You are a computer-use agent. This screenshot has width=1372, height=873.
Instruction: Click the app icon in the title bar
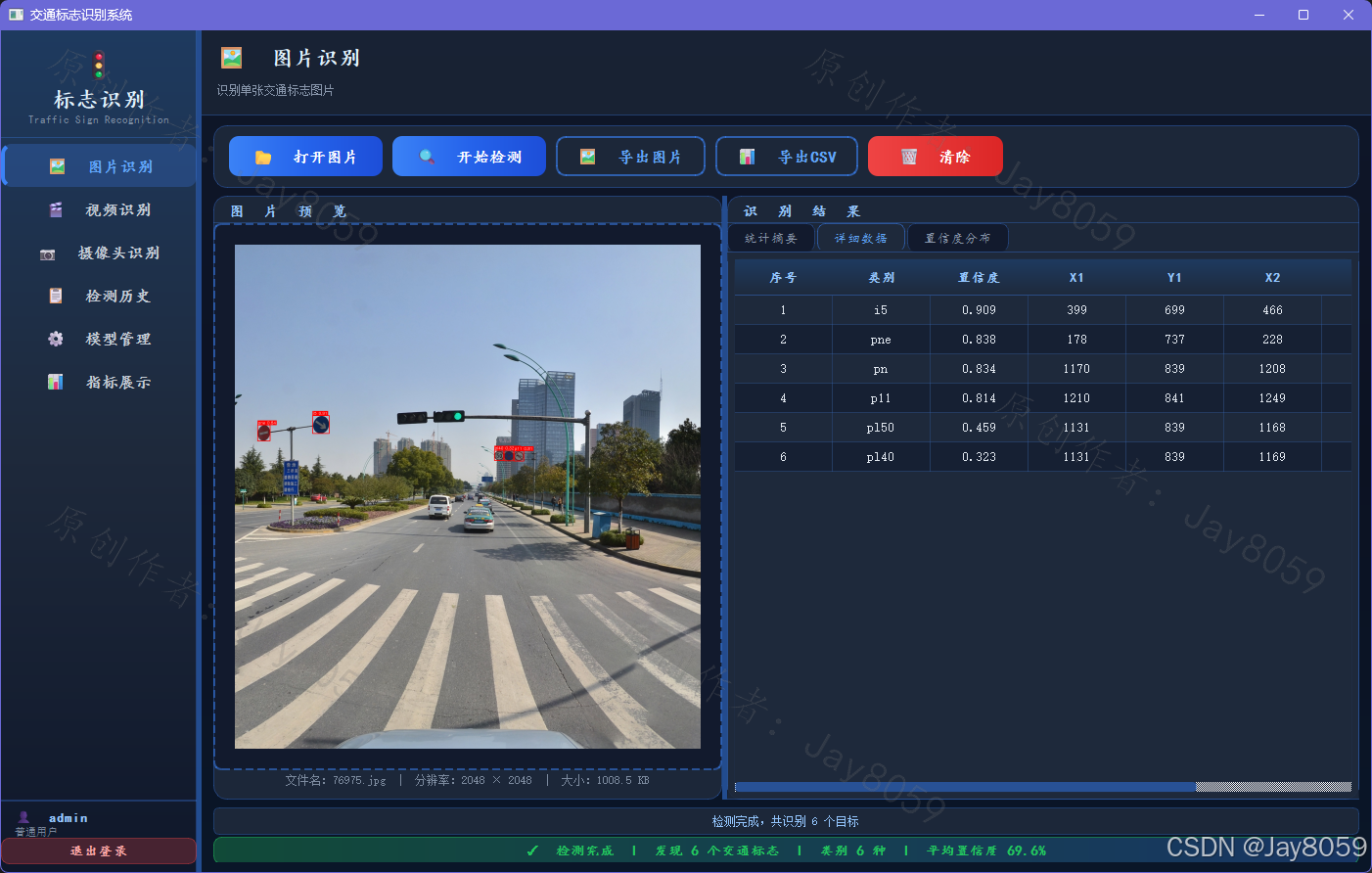(x=16, y=15)
